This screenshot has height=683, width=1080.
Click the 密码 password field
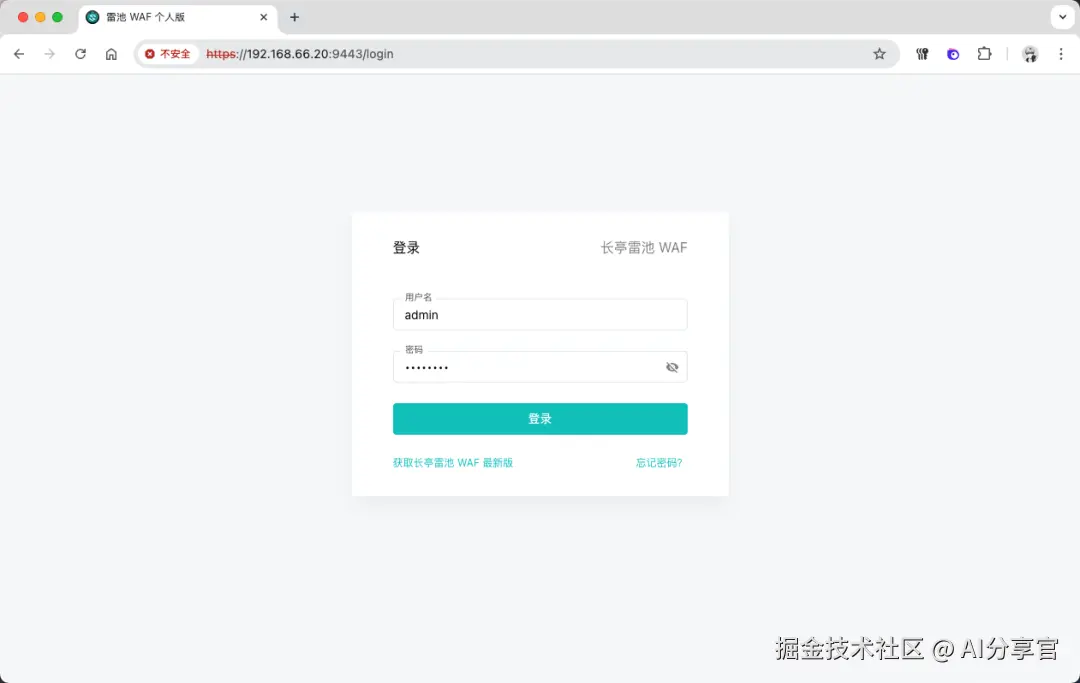pos(540,367)
